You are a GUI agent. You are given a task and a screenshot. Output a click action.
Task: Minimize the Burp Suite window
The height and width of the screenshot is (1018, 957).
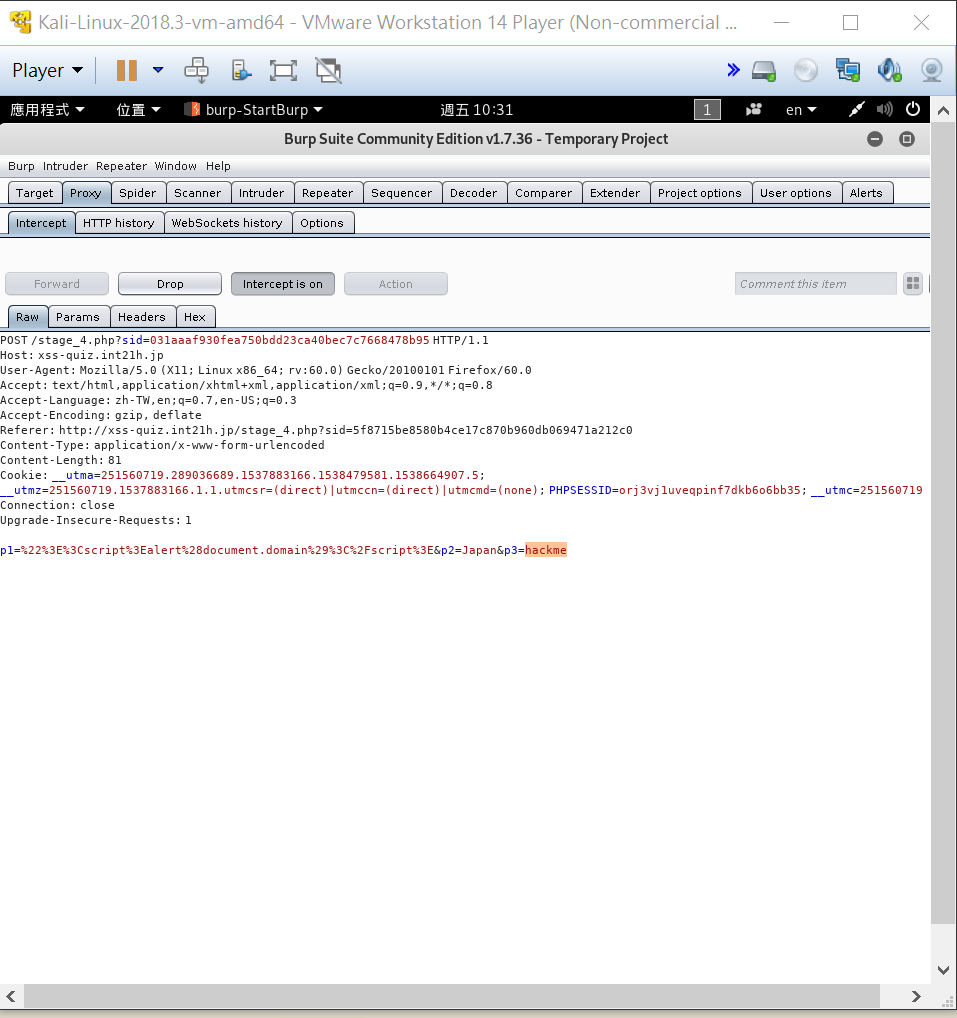click(875, 139)
